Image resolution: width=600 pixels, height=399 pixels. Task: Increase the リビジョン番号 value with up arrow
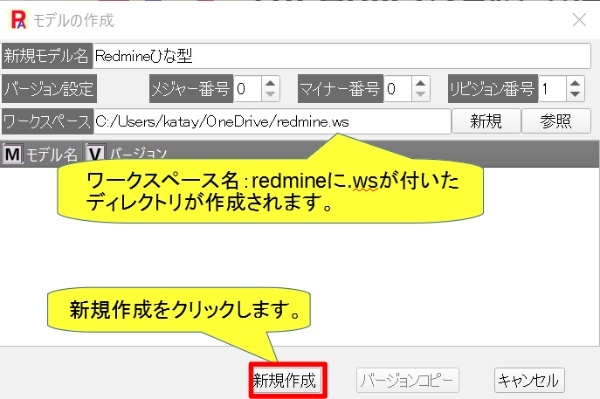coord(575,83)
